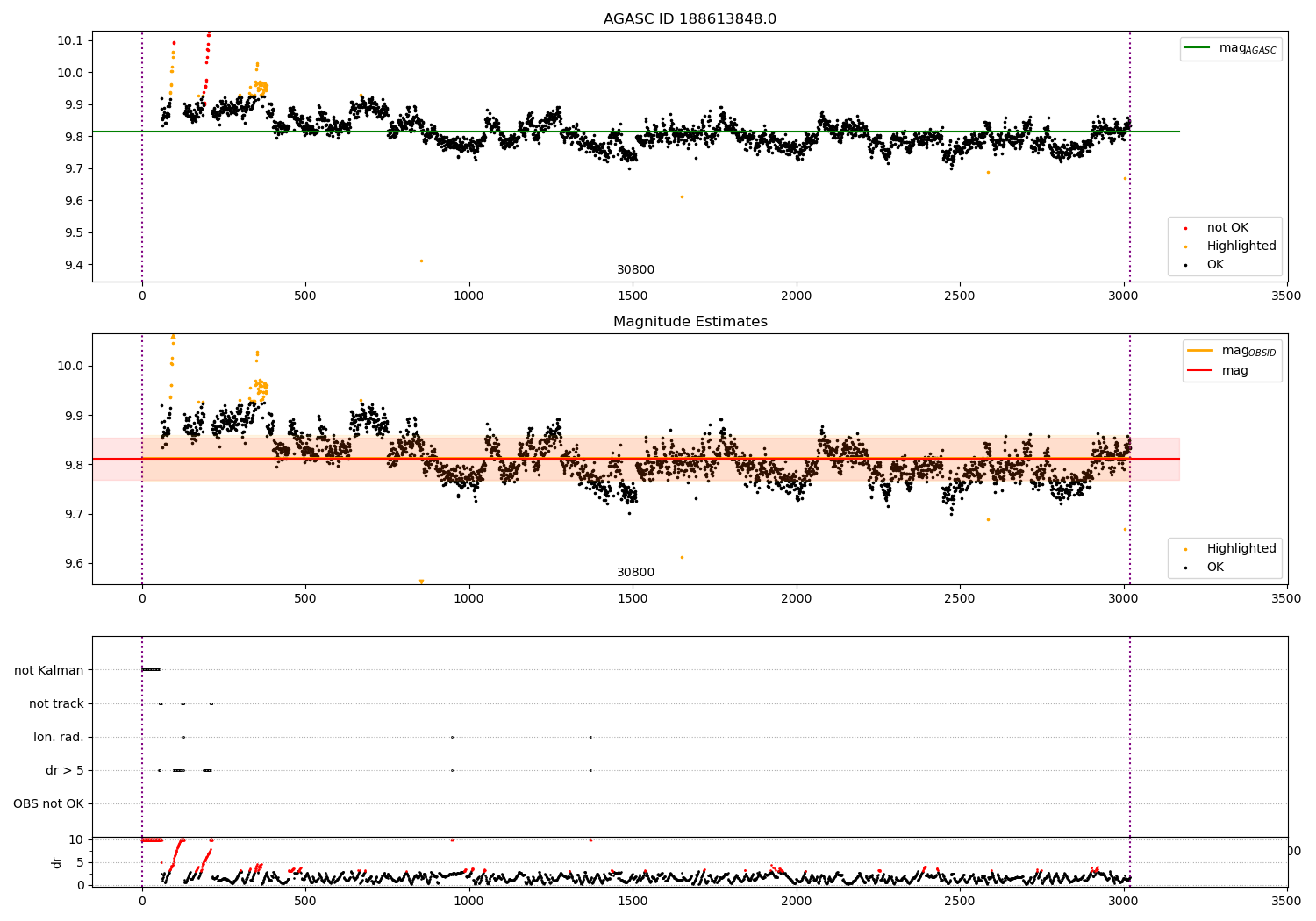Click x-axis tick 1500 under the AGASC plot
The width and height of the screenshot is (1316, 921).
tap(633, 296)
